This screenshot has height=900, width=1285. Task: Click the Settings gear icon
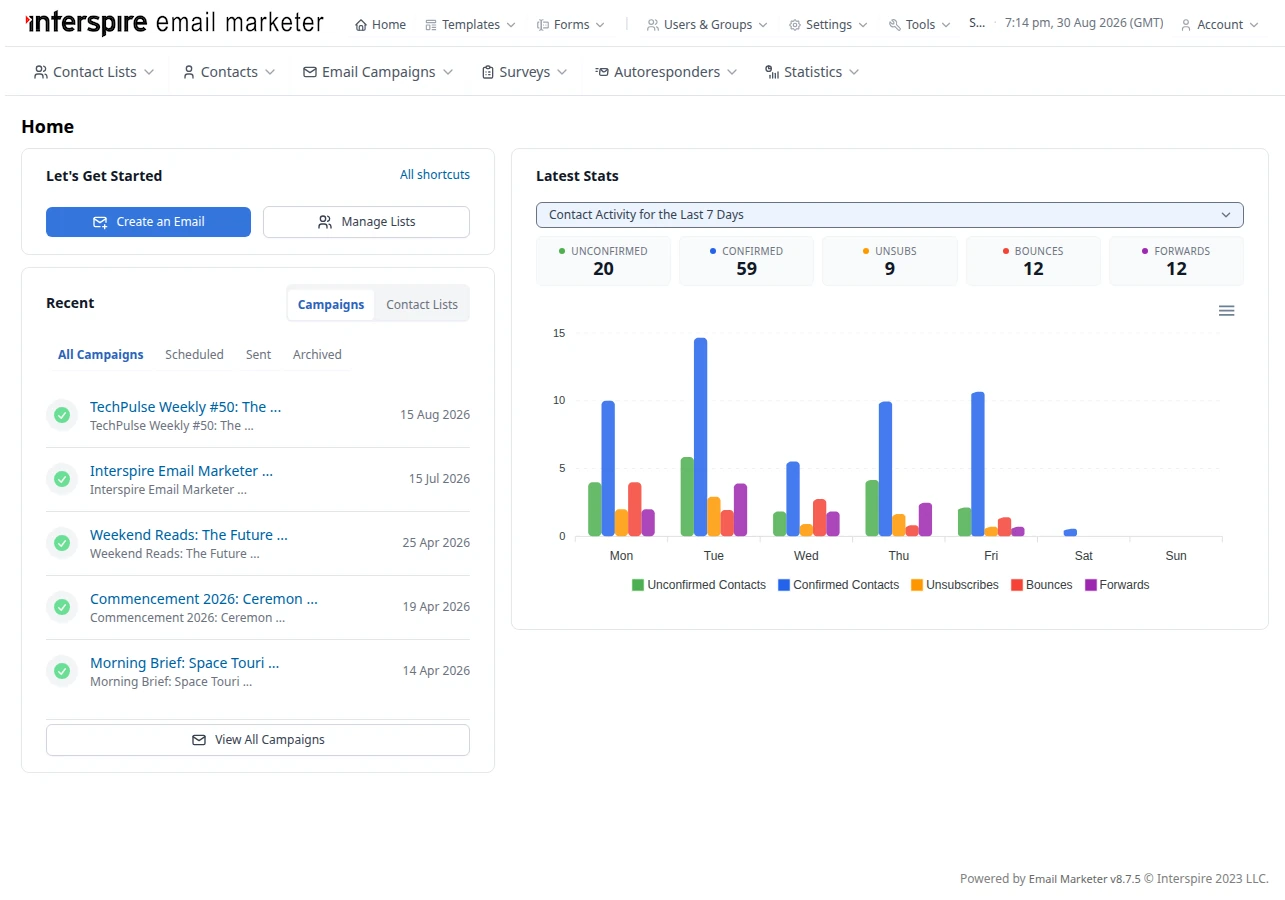795,25
